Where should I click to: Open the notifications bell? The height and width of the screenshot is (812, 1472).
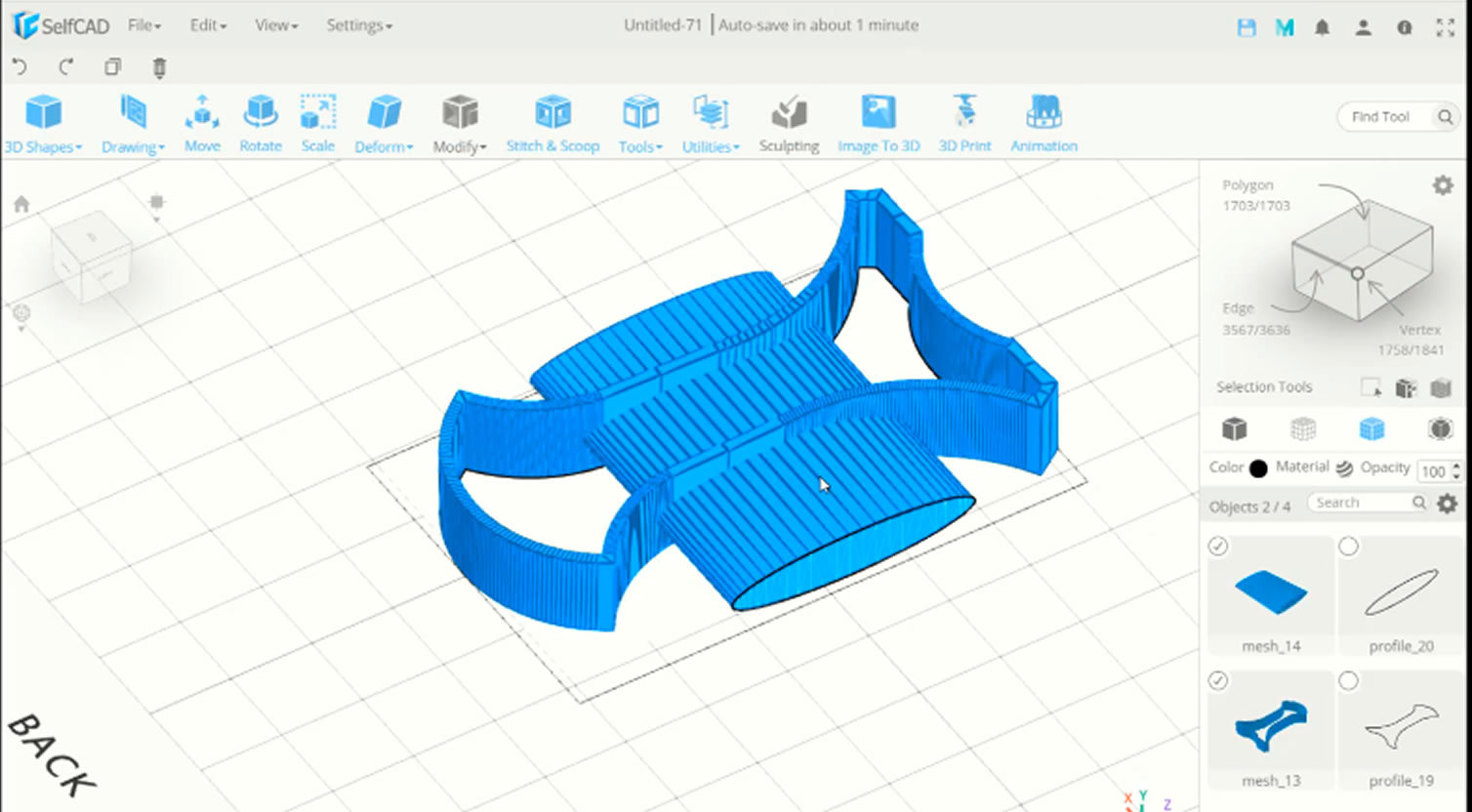click(1322, 27)
